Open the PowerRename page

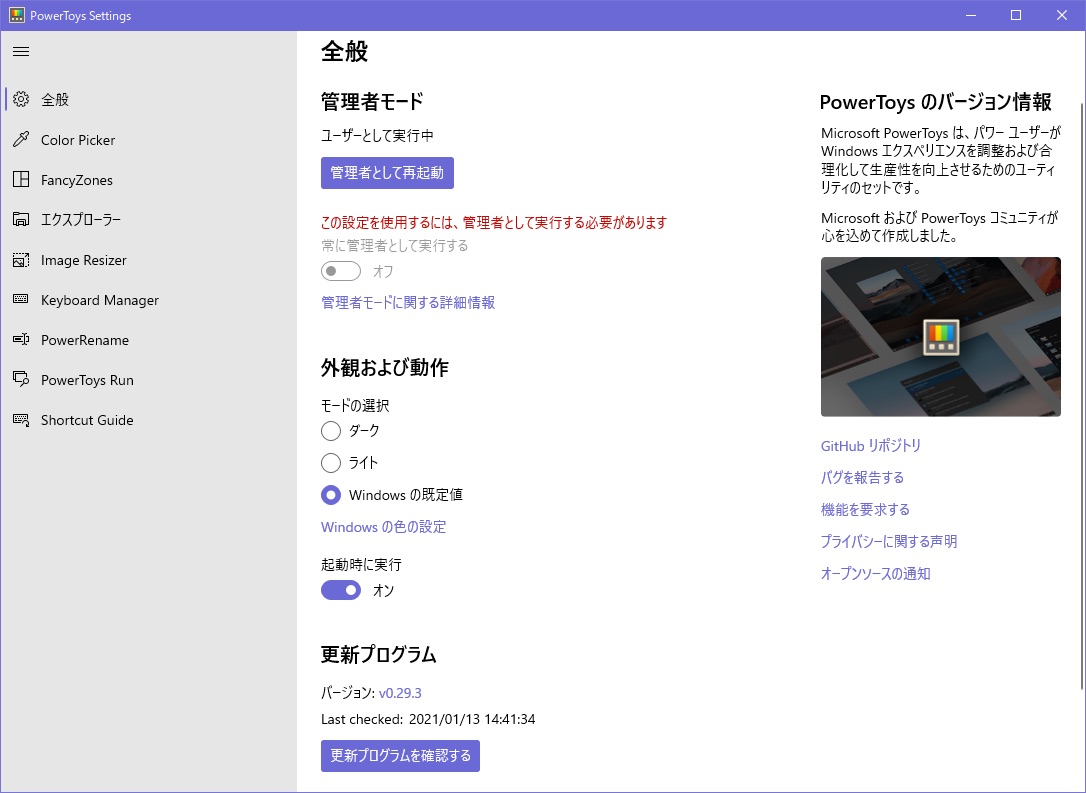[x=148, y=339]
